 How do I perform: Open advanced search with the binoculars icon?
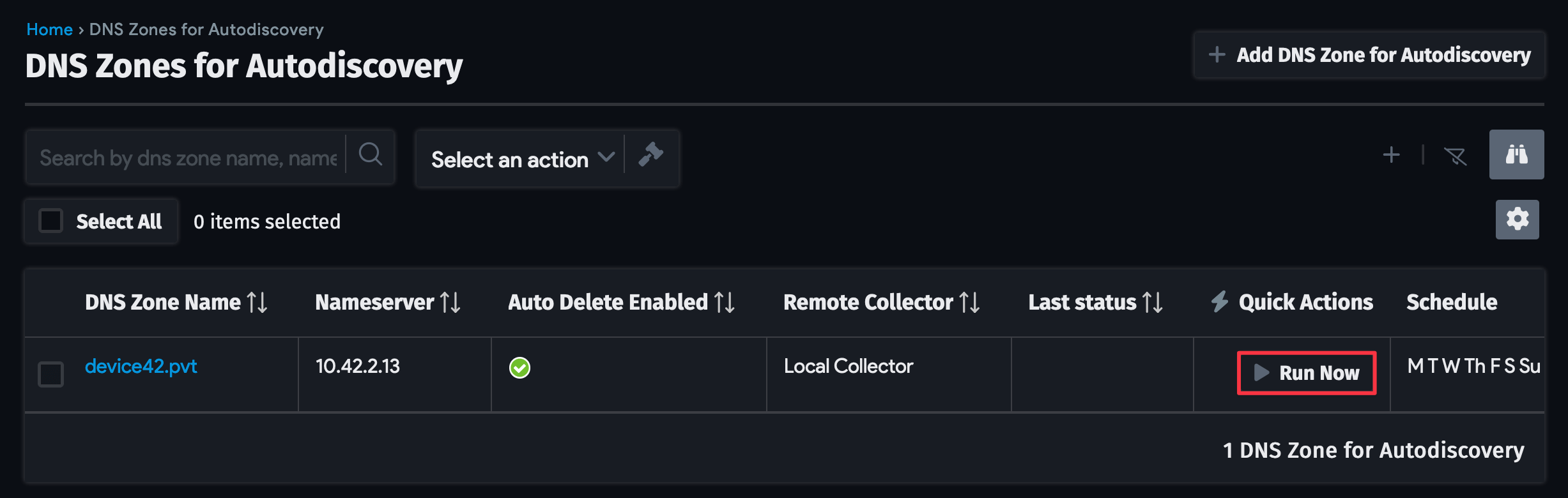[1516, 155]
